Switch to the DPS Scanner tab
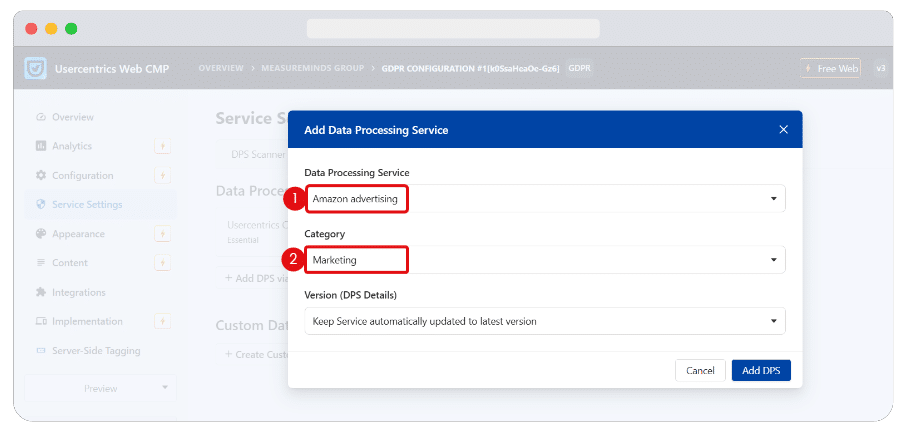 click(x=258, y=155)
